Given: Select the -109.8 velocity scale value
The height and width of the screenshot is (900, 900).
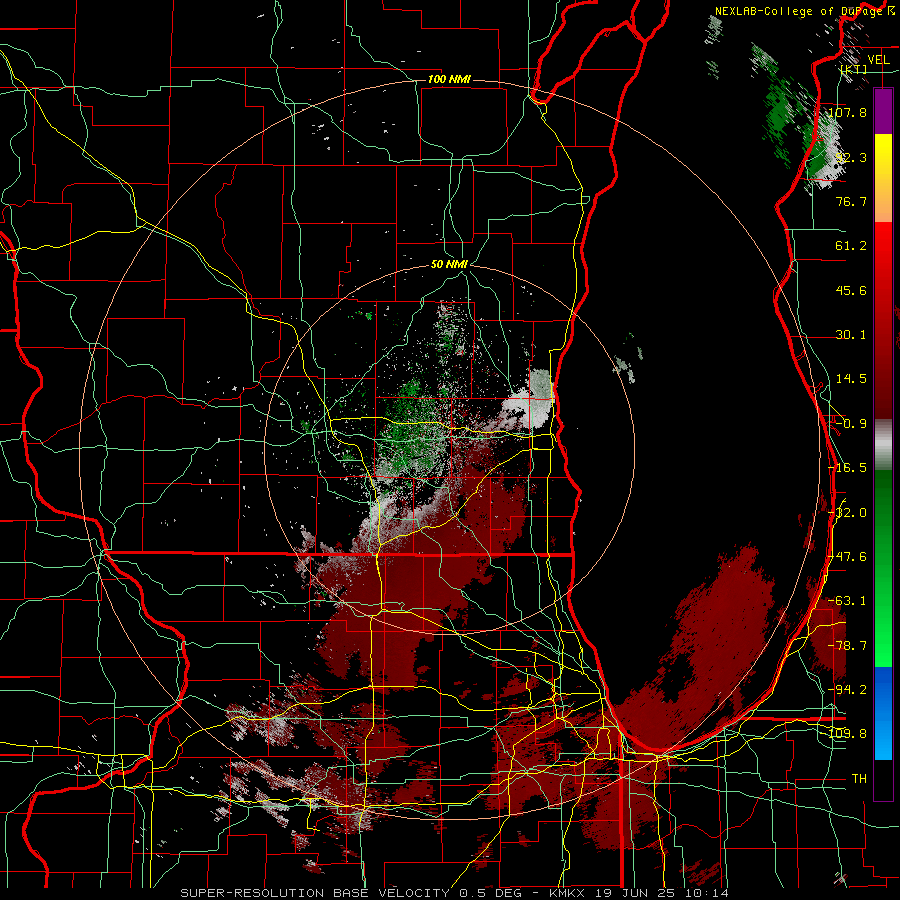Looking at the screenshot, I should tap(848, 734).
